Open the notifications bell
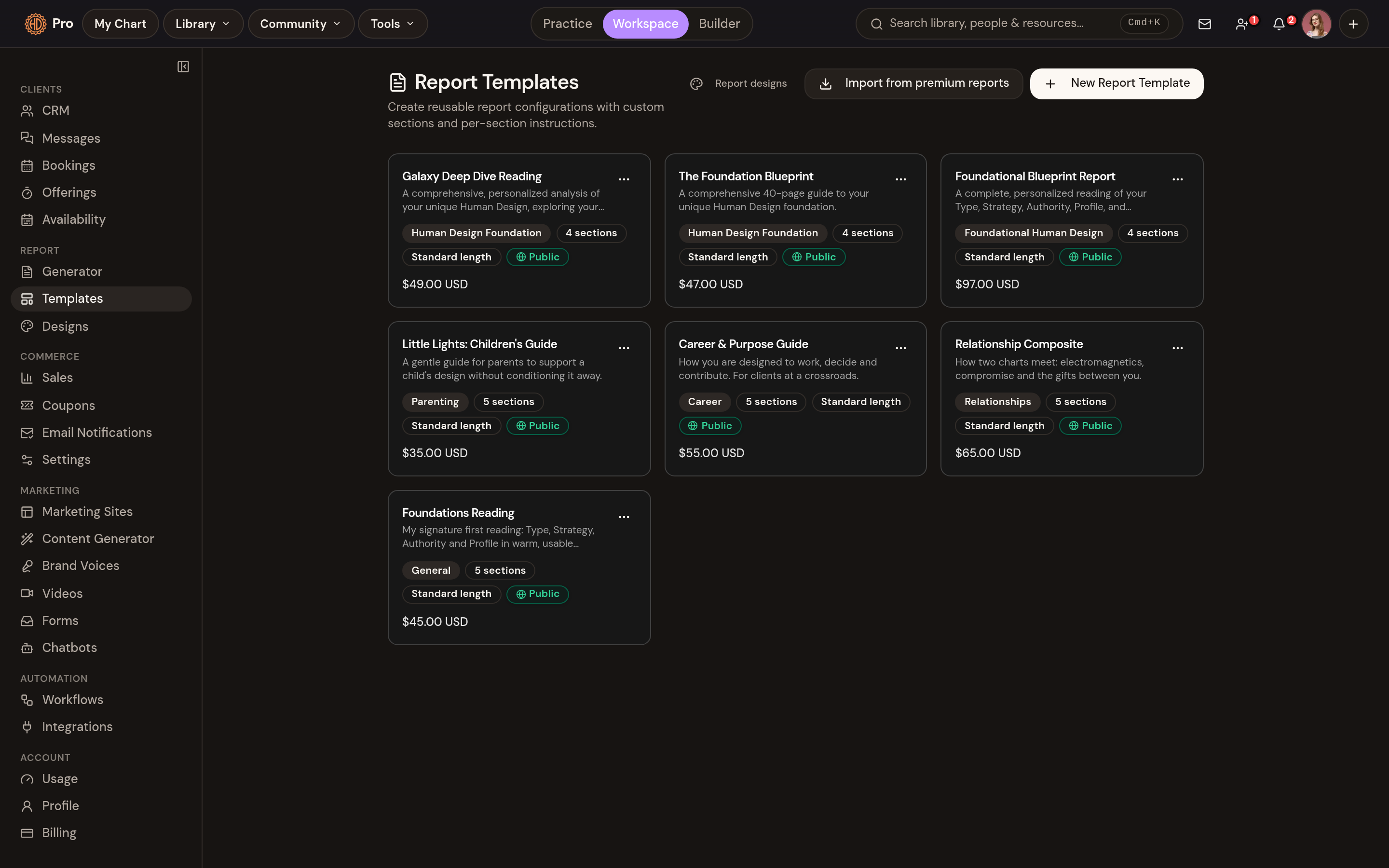 [x=1280, y=24]
